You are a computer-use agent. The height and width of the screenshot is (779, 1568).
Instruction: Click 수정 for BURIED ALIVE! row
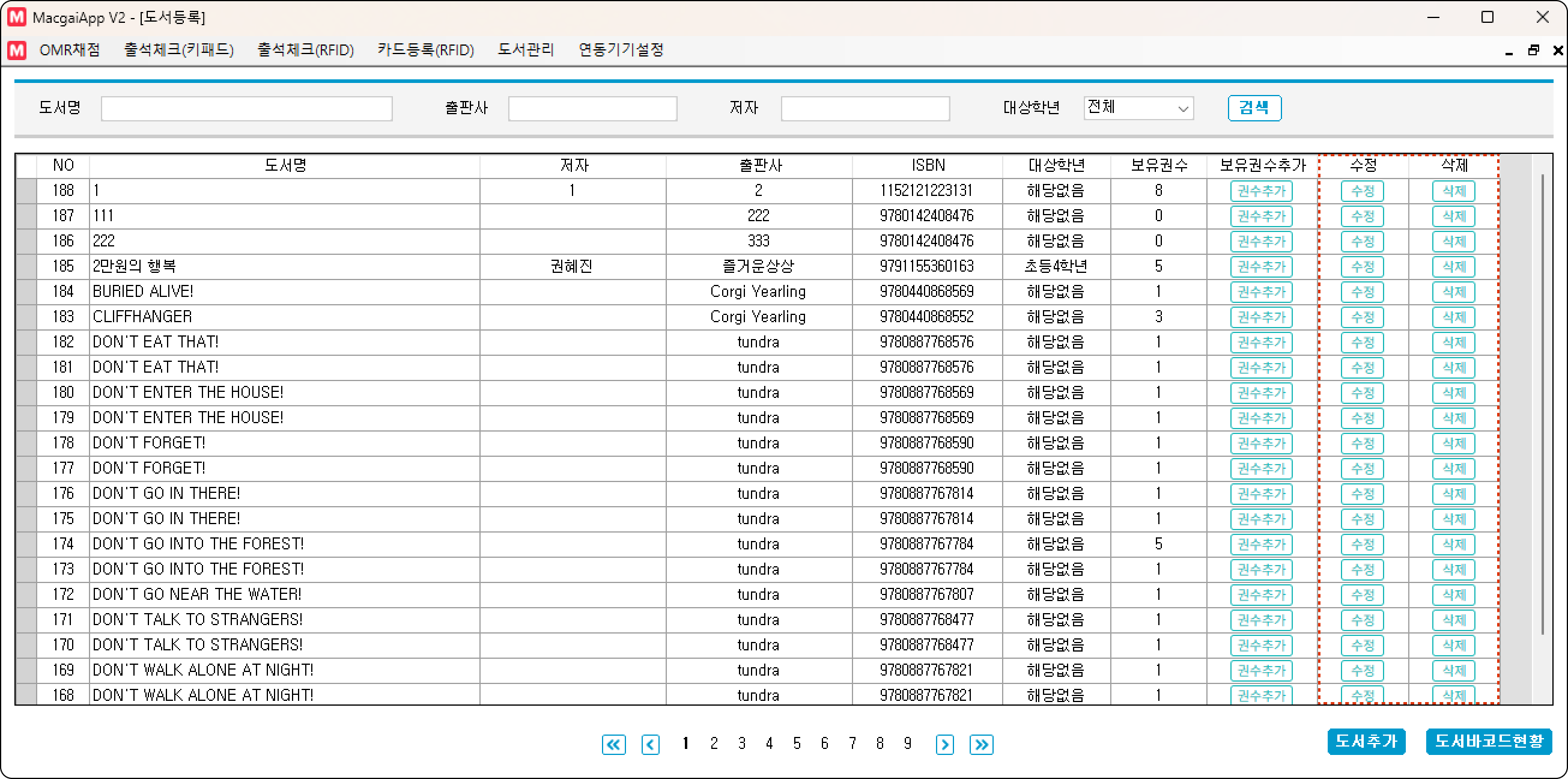pos(1362,292)
